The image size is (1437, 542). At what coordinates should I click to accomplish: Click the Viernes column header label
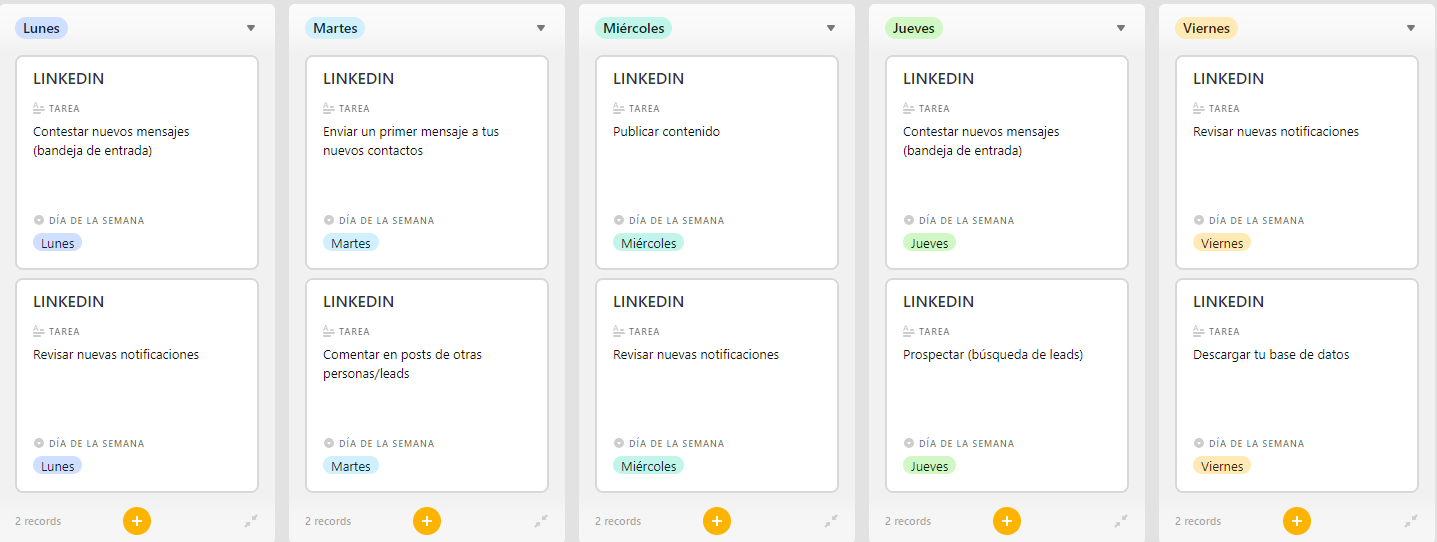[1206, 28]
